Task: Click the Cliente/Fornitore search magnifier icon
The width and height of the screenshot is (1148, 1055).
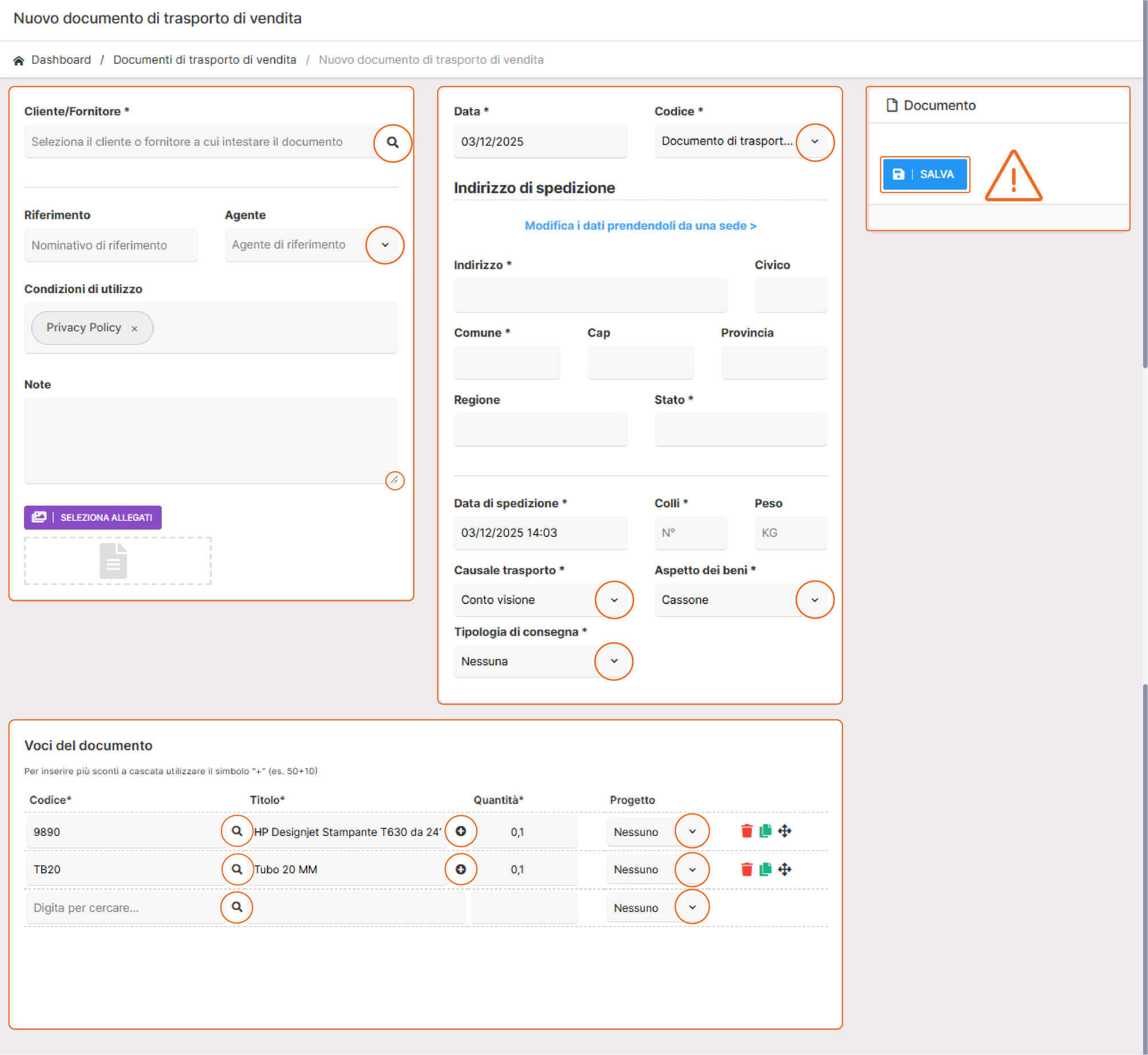Action: (x=393, y=143)
